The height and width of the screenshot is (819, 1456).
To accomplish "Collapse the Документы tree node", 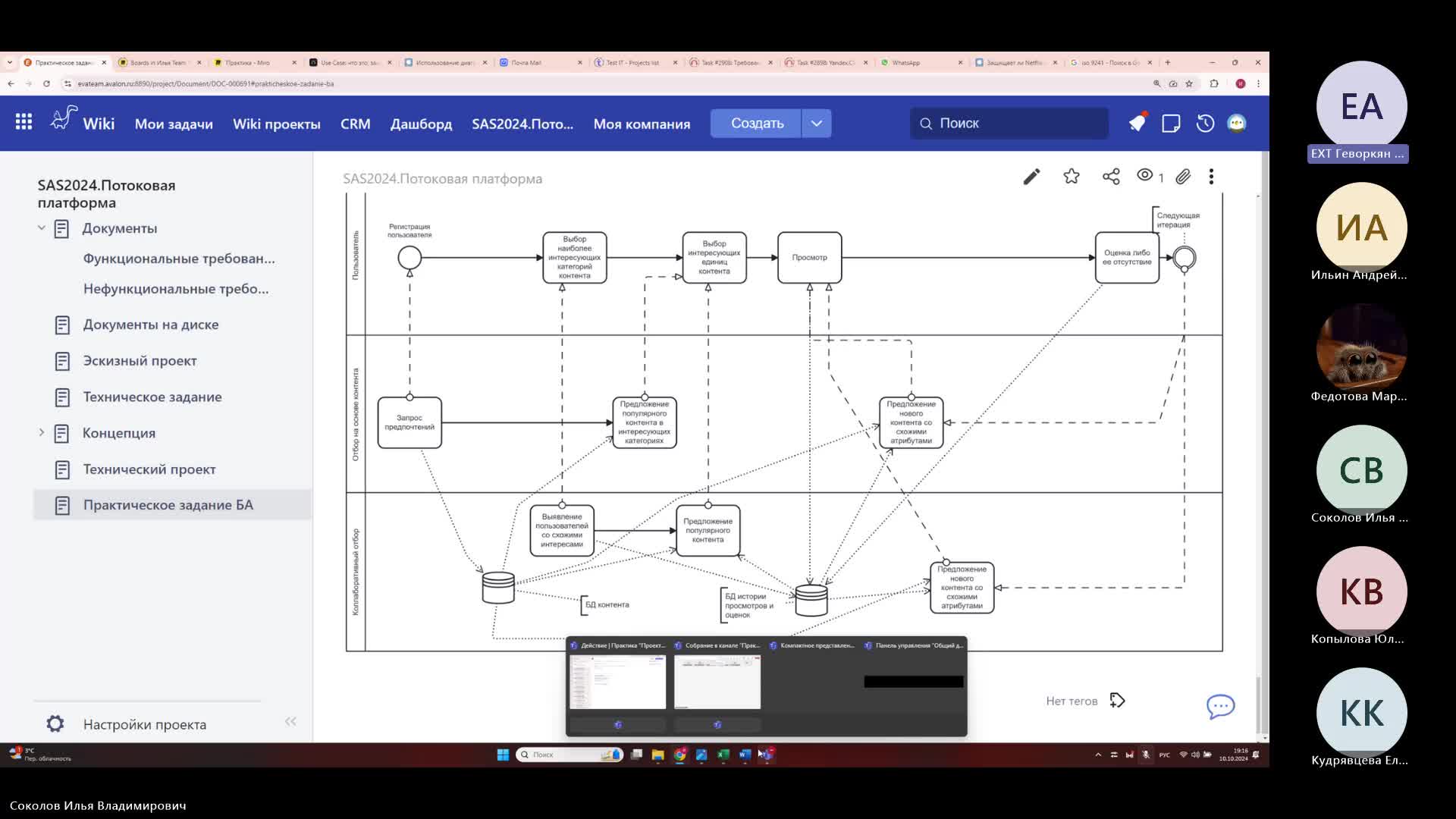I will coord(42,227).
